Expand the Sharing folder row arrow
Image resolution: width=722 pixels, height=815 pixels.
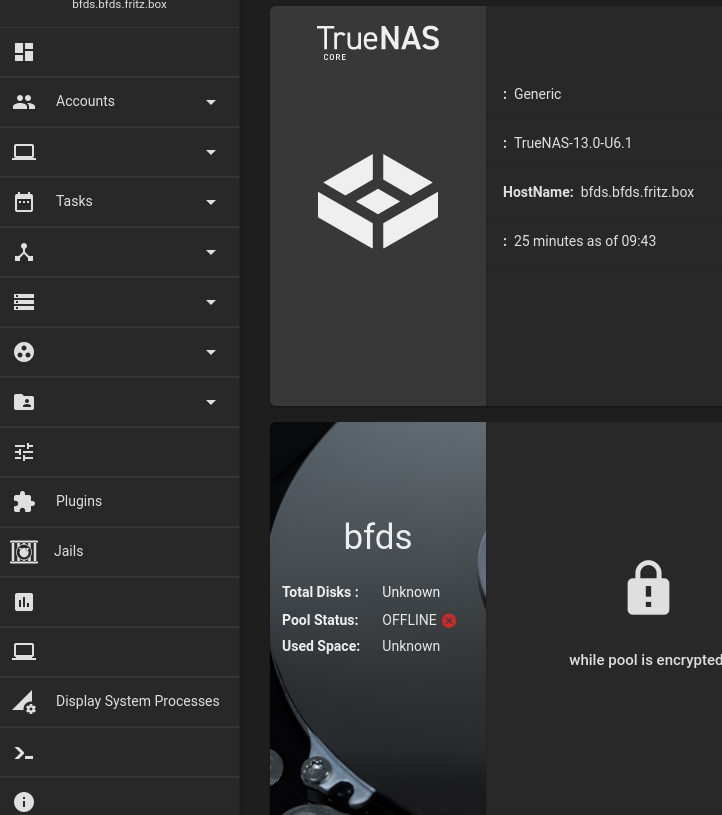coord(211,402)
